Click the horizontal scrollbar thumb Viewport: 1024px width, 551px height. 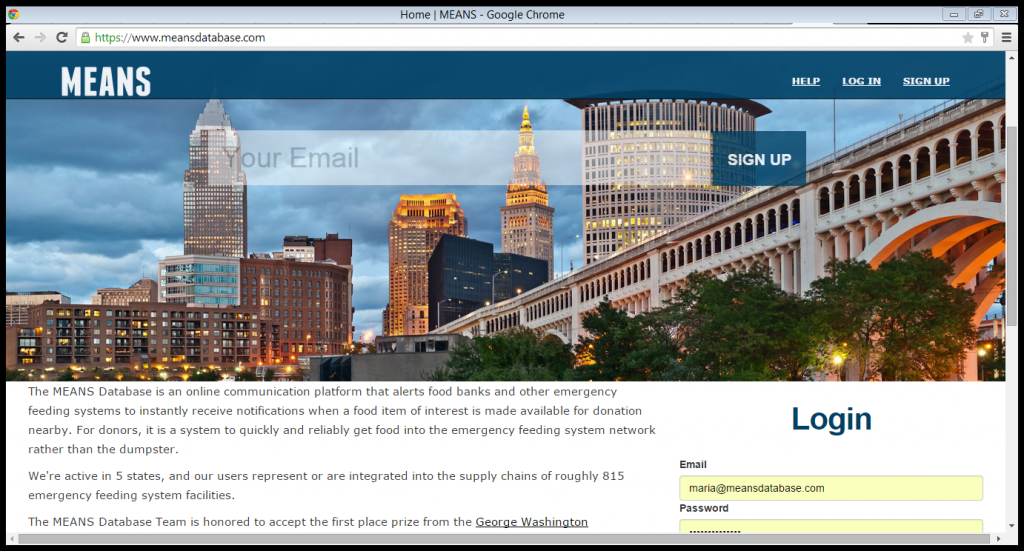(x=503, y=539)
